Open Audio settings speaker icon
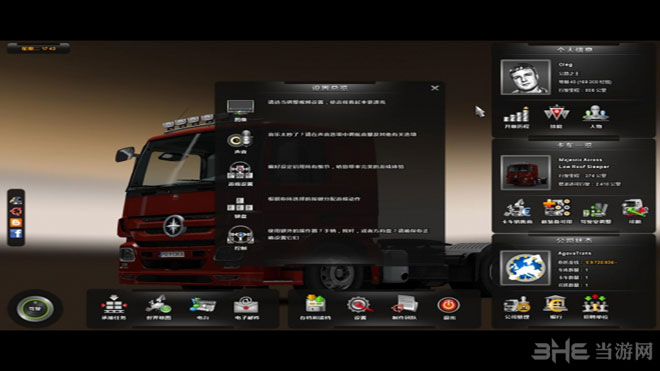Screen dimensions: 660x371 pos(240,139)
